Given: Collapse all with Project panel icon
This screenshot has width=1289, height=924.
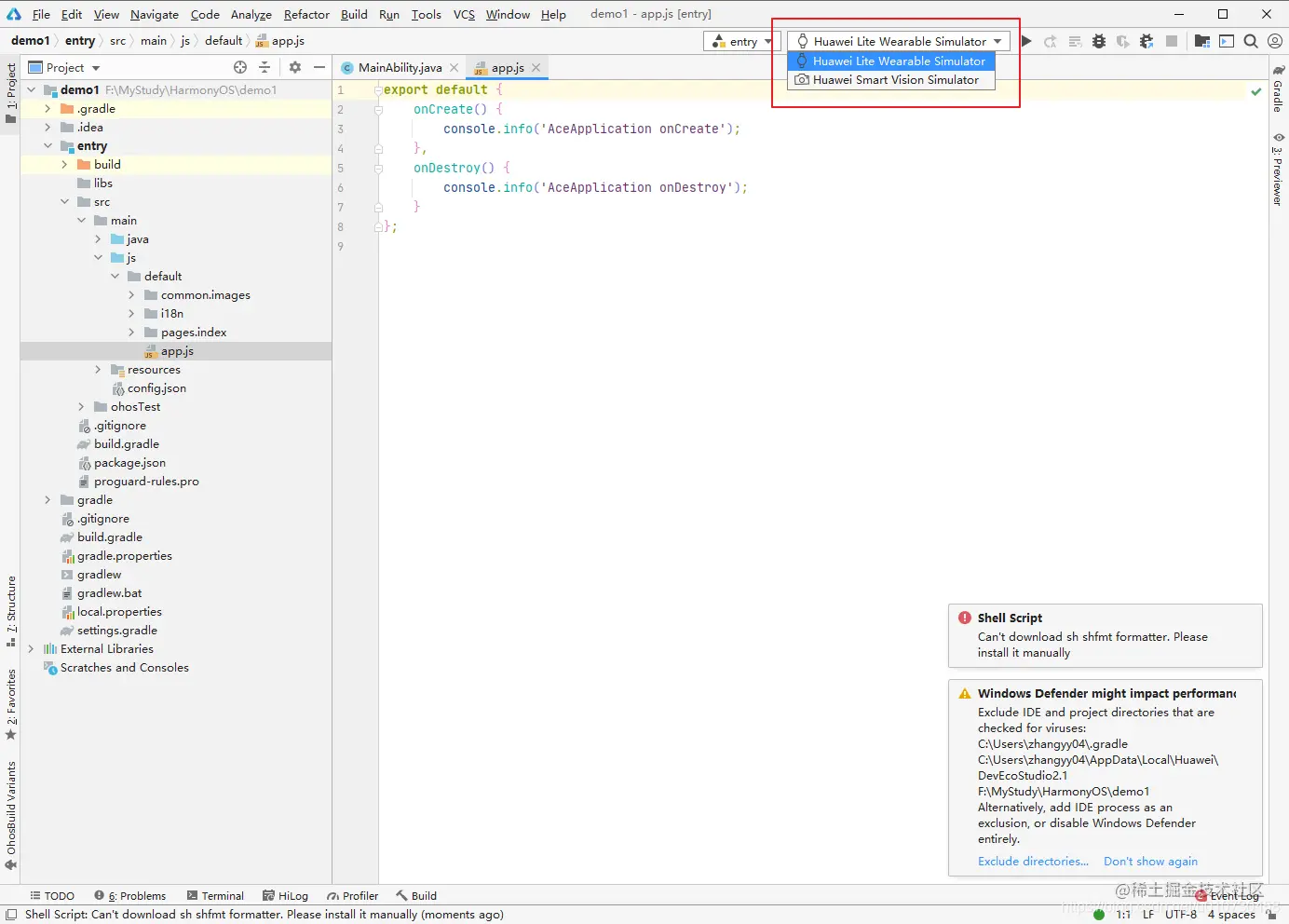Looking at the screenshot, I should pyautogui.click(x=265, y=67).
